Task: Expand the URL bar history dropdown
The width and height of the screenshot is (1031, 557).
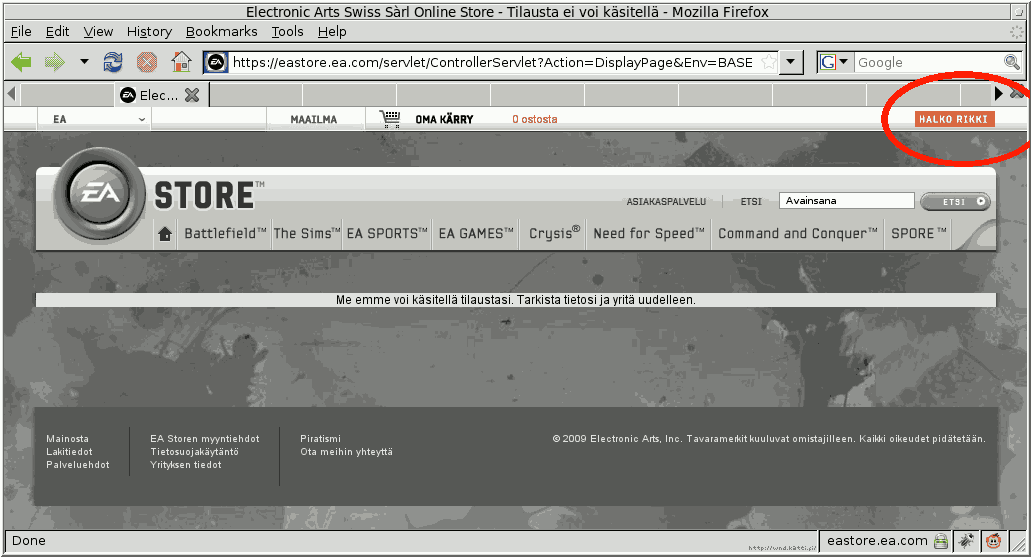Action: tap(792, 62)
